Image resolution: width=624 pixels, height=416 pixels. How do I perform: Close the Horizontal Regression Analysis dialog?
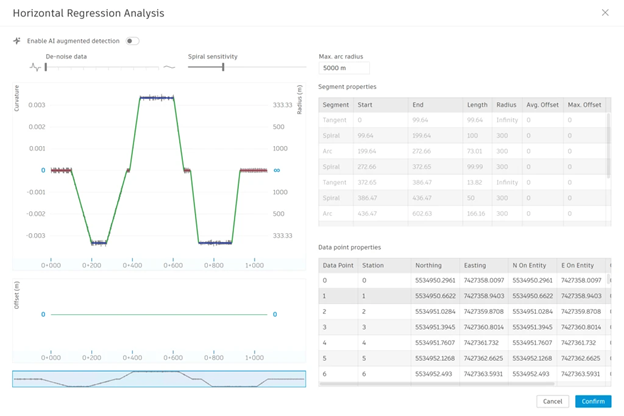tap(604, 13)
